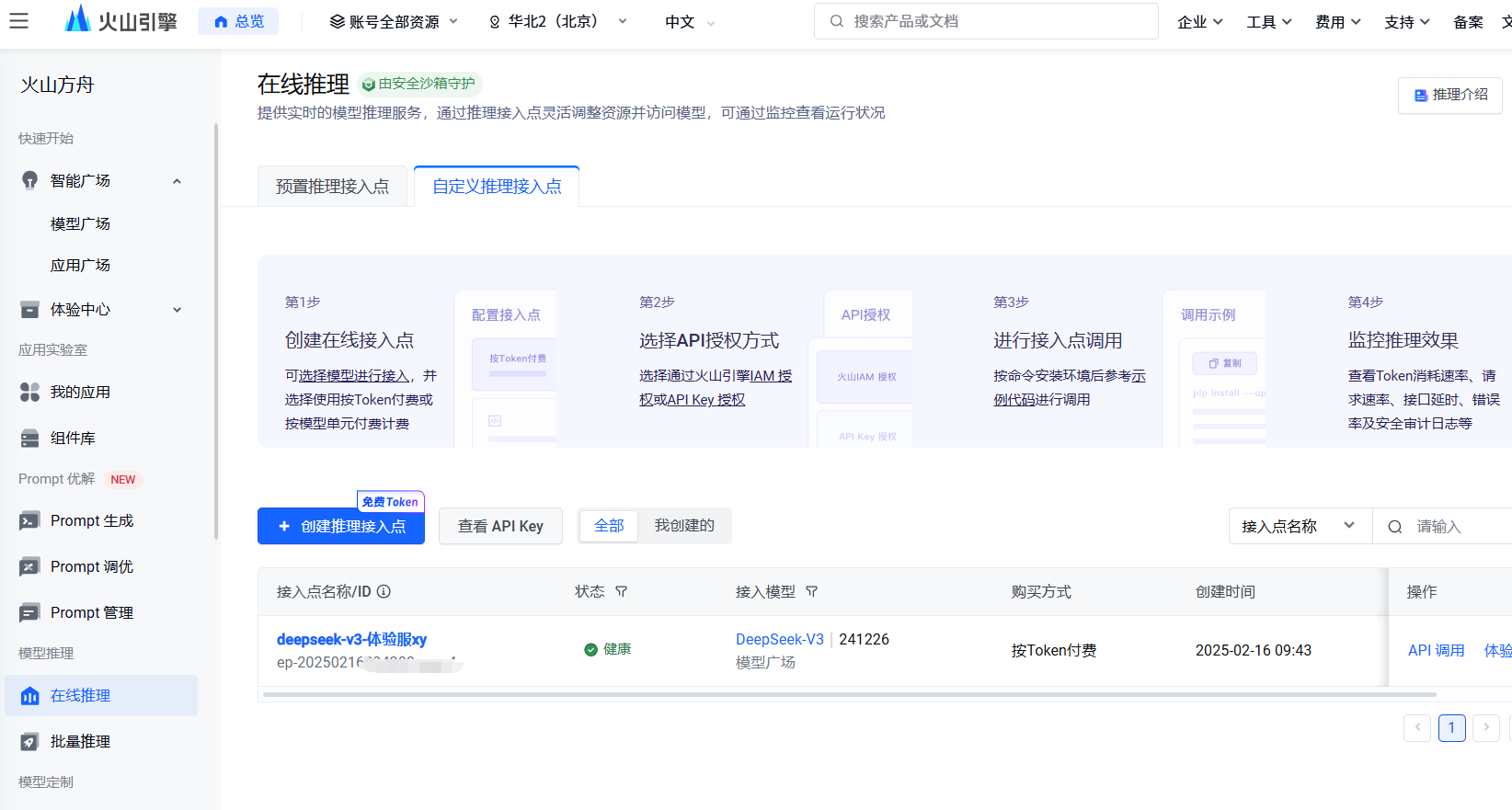Open the 费用 menu

pos(1337,21)
